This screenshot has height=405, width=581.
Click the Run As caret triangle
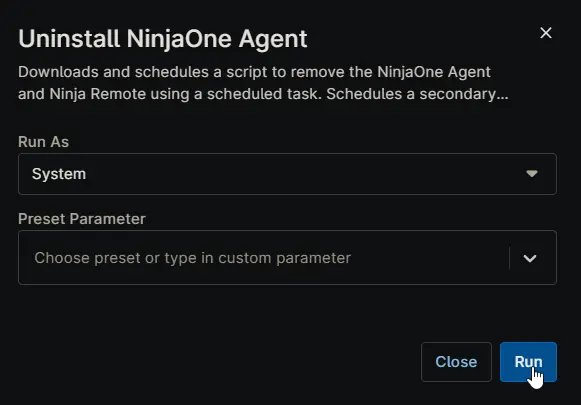click(x=532, y=173)
